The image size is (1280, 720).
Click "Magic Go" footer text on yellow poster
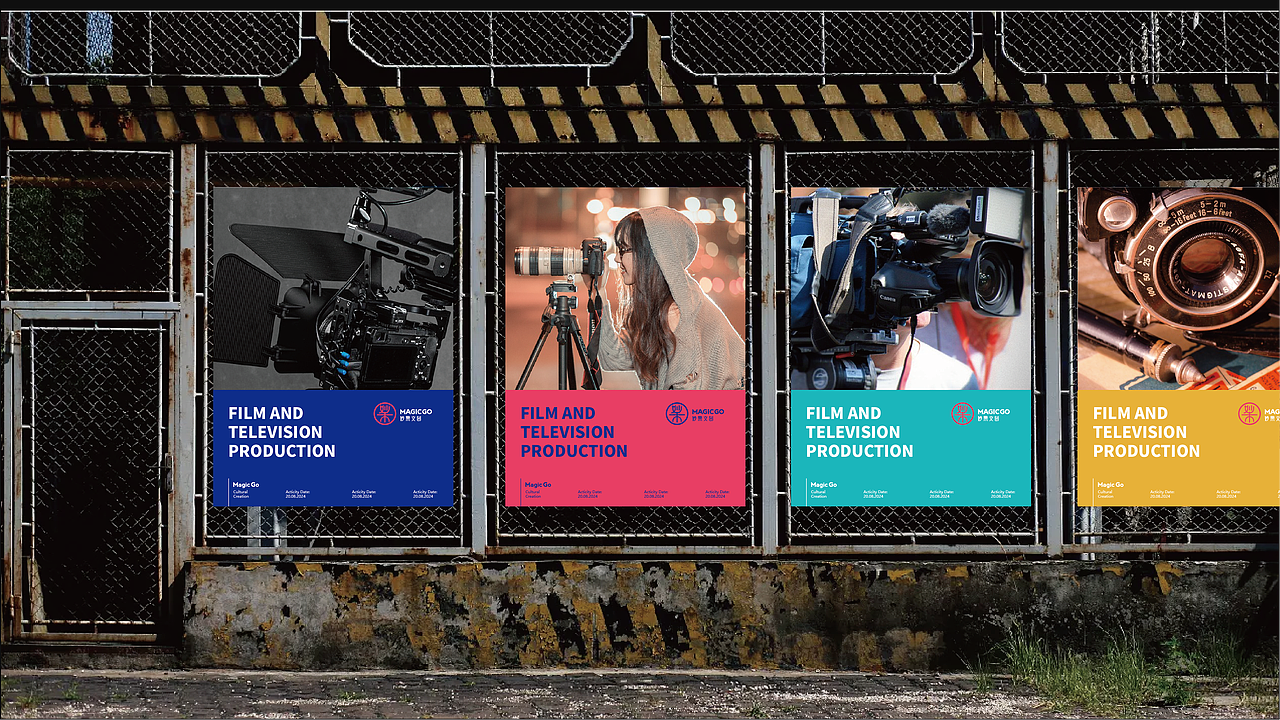click(1110, 484)
